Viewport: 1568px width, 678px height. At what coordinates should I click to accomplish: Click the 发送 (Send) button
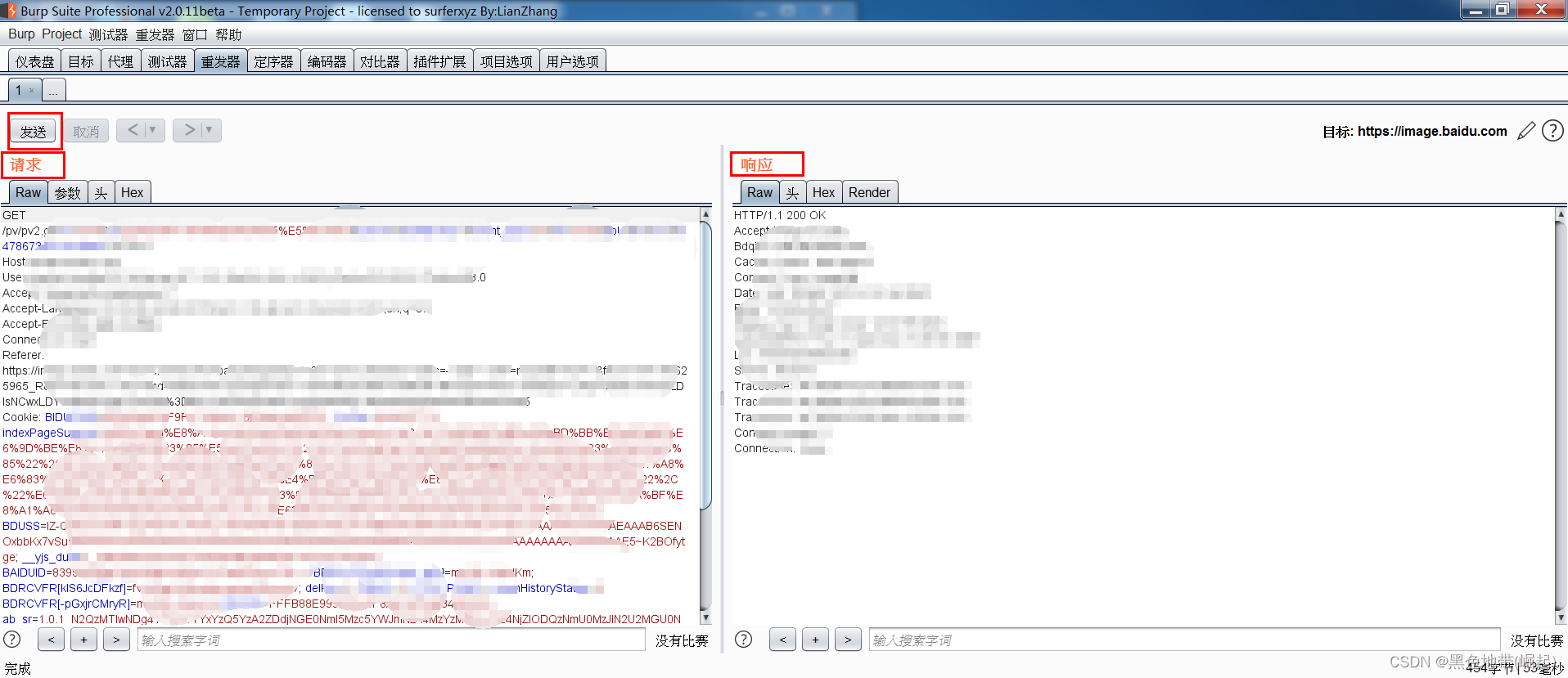point(34,131)
